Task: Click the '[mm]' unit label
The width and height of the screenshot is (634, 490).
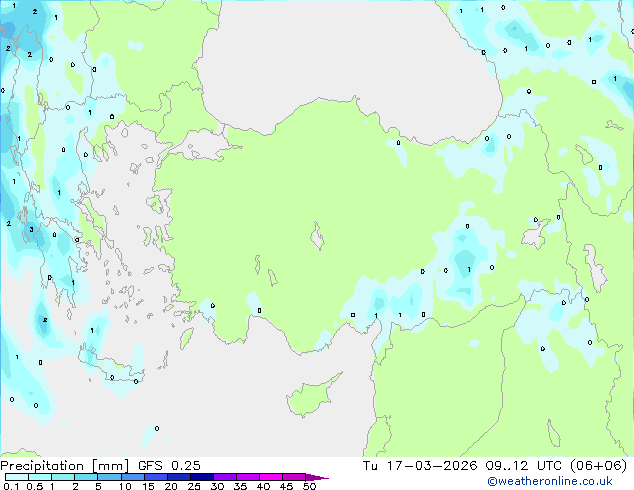Action: [110, 466]
